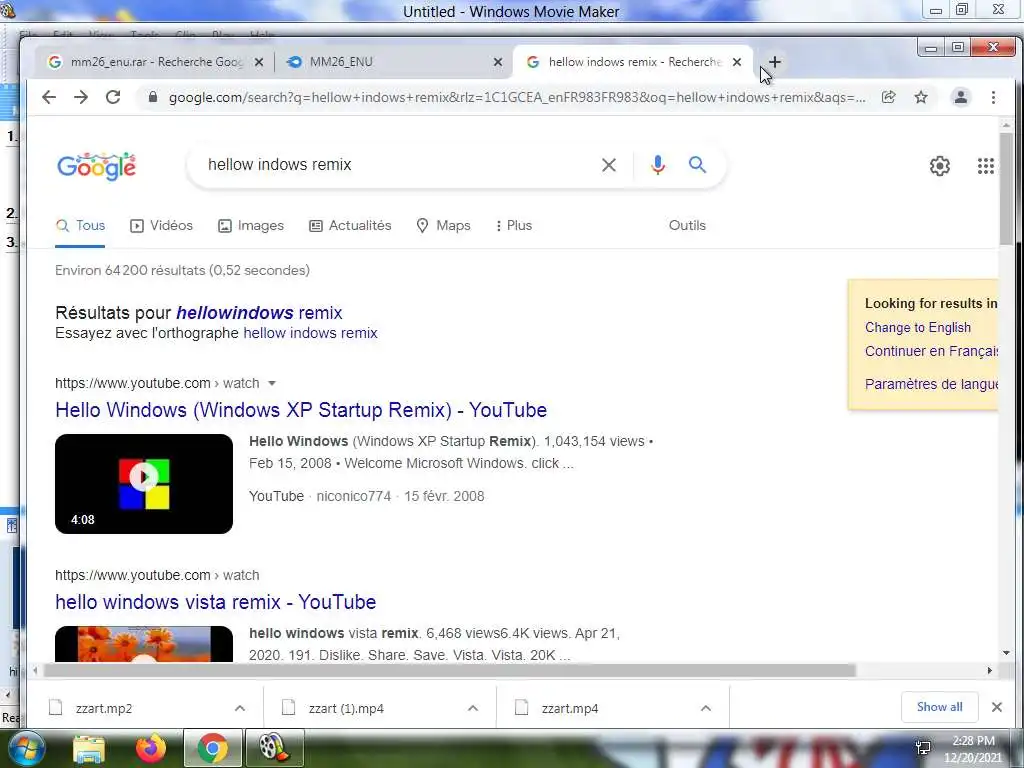
Task: Choose Change to English
Action: pyautogui.click(x=918, y=328)
